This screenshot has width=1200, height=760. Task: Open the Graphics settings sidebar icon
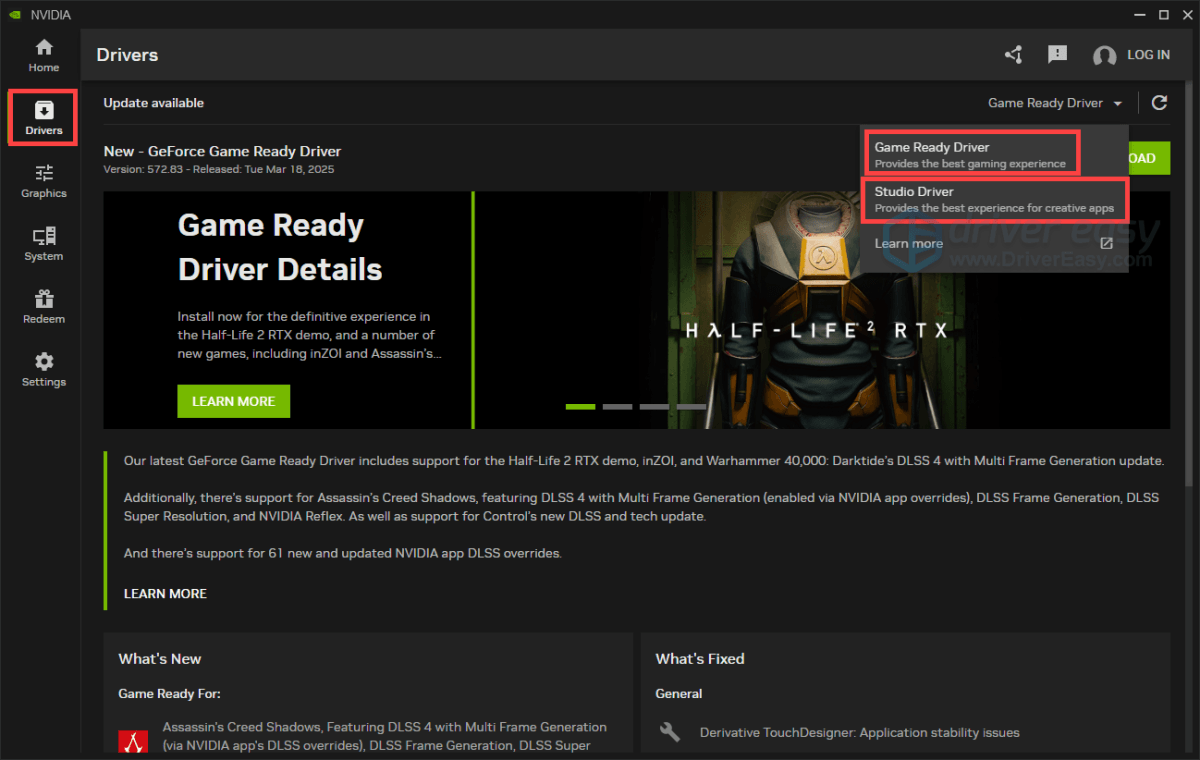click(43, 181)
